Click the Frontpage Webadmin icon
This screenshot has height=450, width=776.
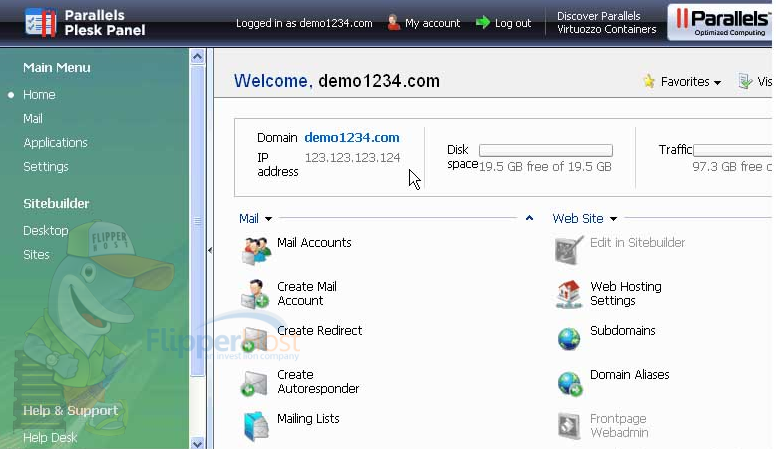[x=569, y=426]
